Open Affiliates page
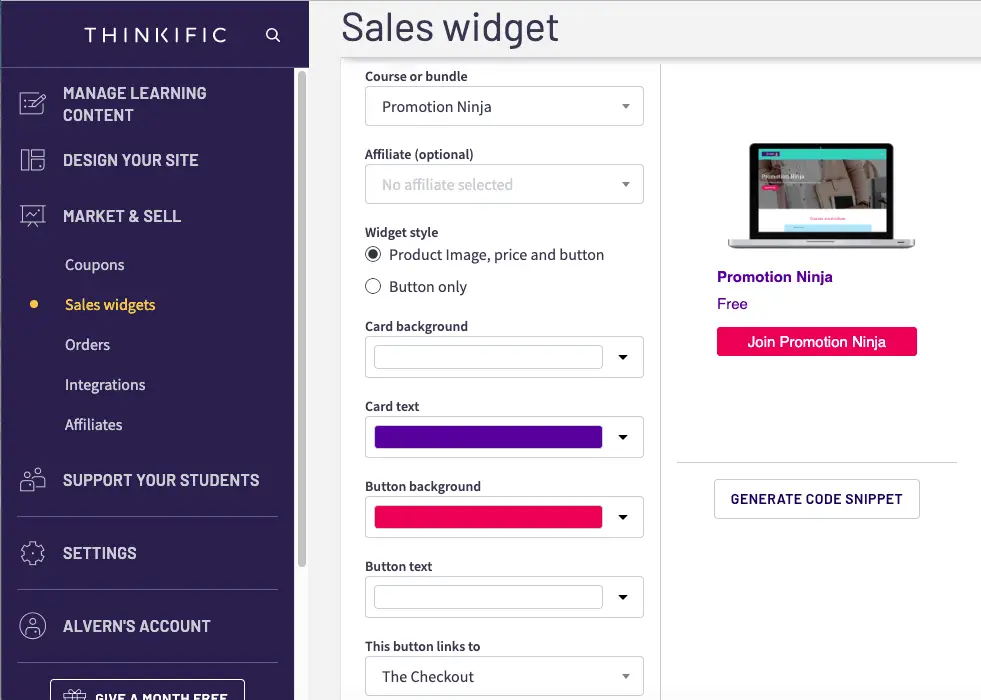 pyautogui.click(x=94, y=425)
